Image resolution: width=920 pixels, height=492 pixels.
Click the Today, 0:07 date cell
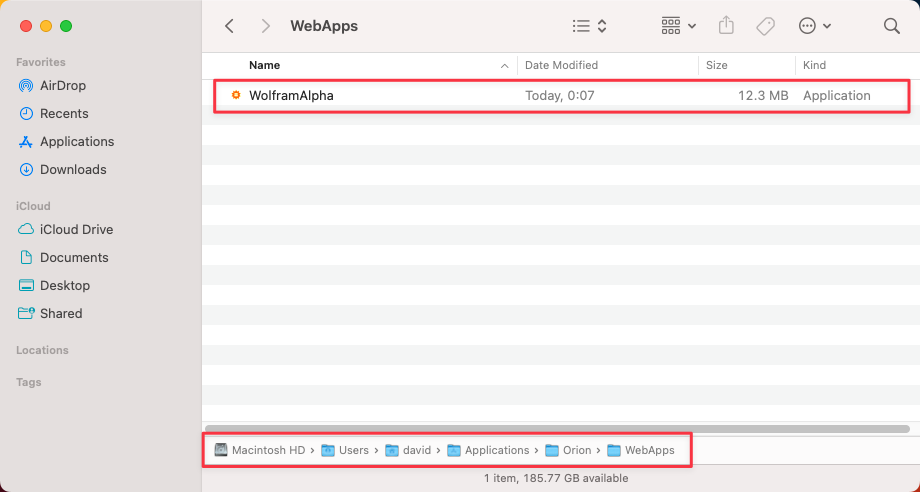coord(559,96)
